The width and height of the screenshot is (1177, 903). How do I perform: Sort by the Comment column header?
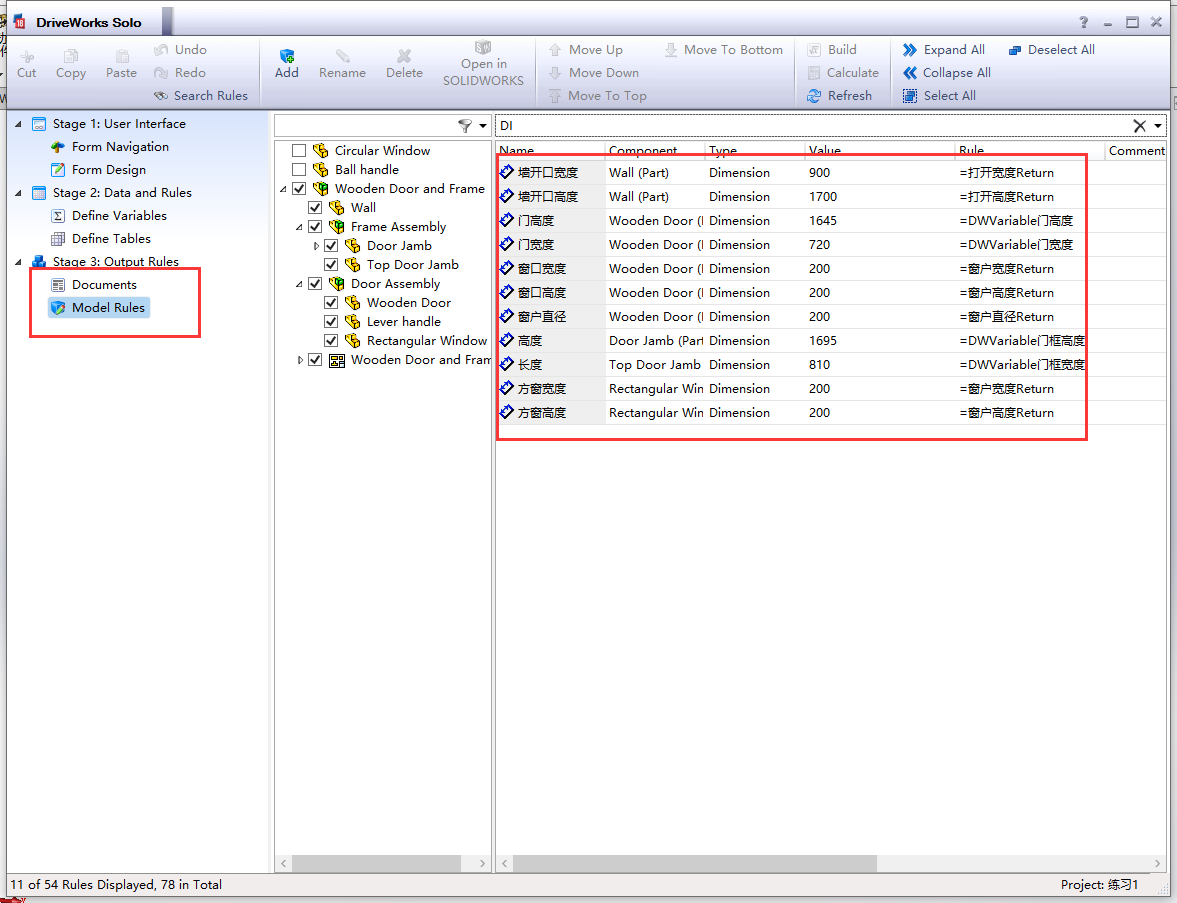click(x=1136, y=150)
